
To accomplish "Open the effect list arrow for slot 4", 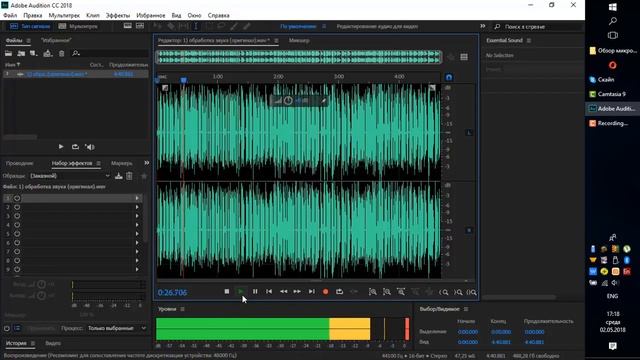I will coord(137,225).
